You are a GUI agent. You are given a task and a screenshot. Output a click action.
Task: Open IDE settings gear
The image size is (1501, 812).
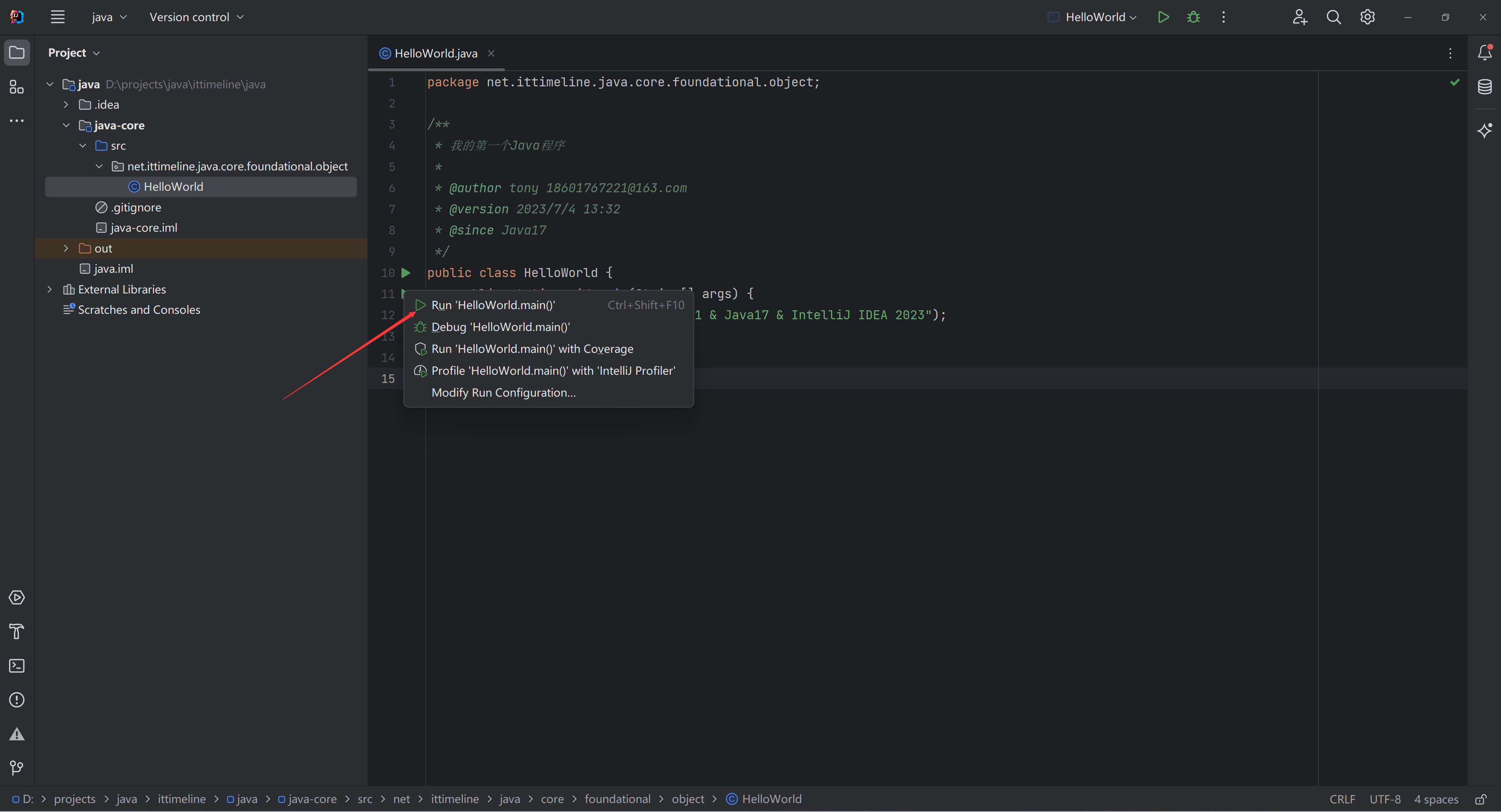click(1368, 17)
